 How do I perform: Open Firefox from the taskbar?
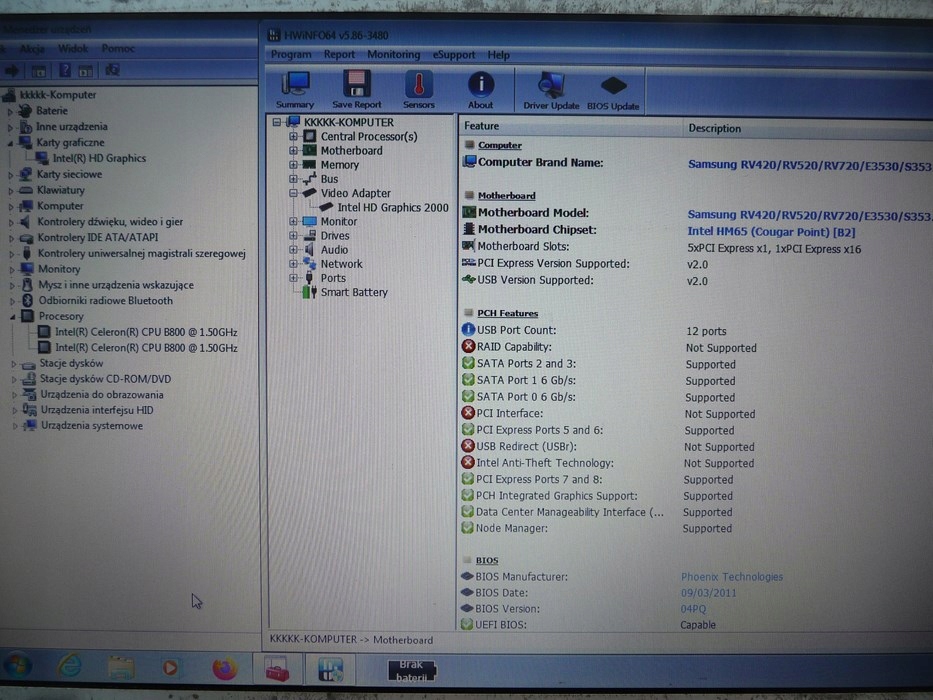click(x=224, y=668)
